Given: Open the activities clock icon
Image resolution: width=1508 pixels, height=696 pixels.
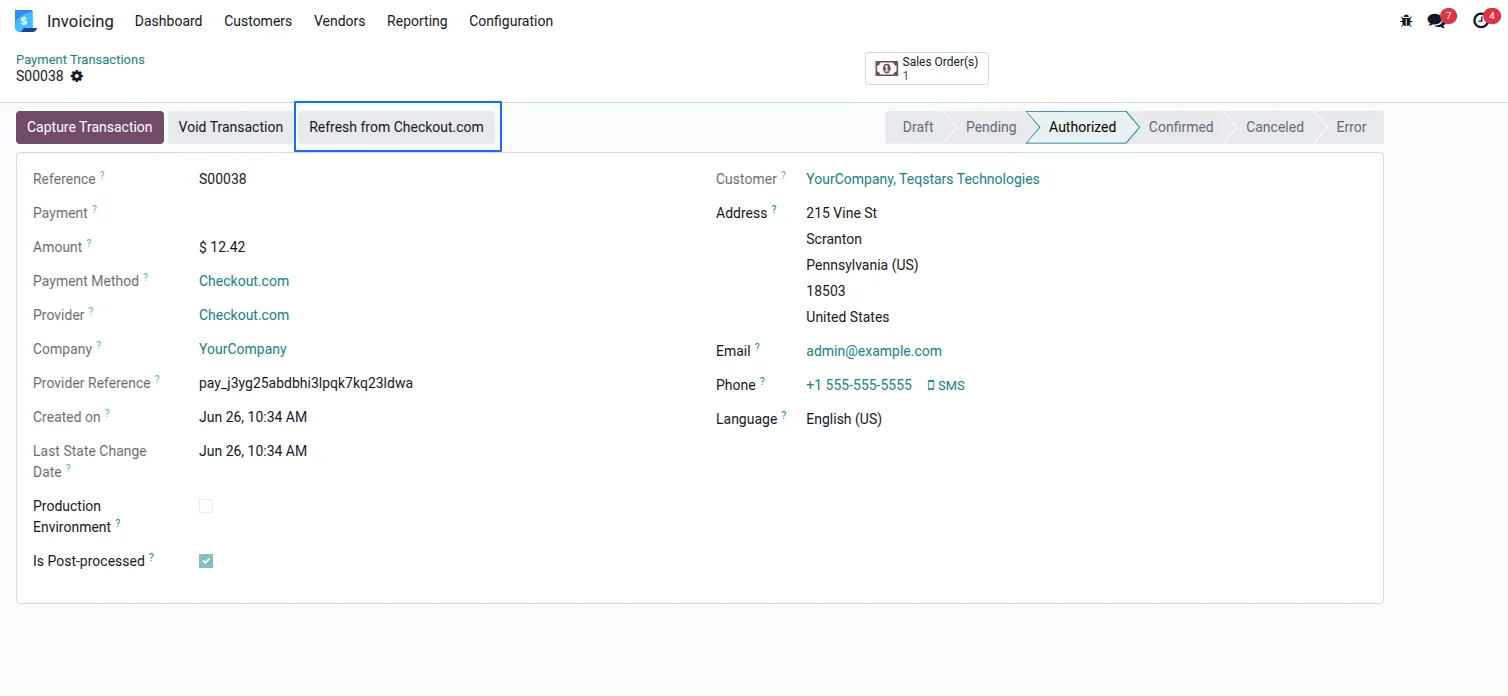Looking at the screenshot, I should point(1481,21).
